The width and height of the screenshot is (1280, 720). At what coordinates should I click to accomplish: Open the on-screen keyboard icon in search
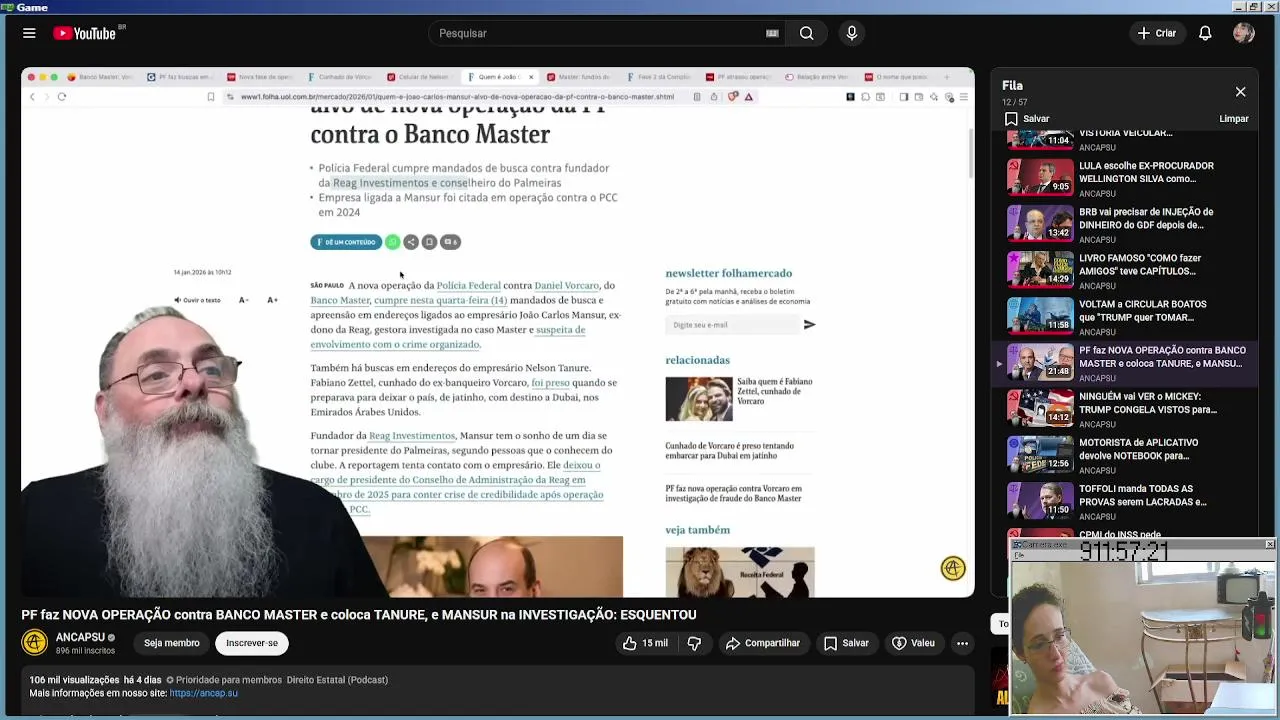(772, 33)
